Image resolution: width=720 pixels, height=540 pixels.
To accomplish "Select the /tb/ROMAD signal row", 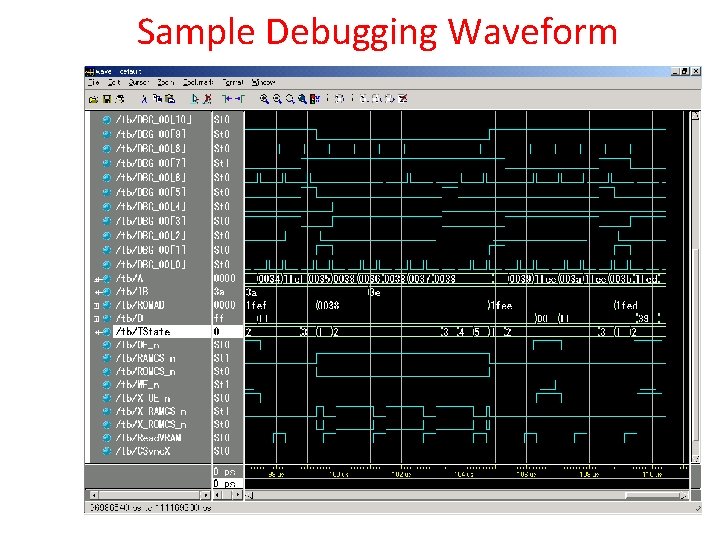I will tap(140, 305).
